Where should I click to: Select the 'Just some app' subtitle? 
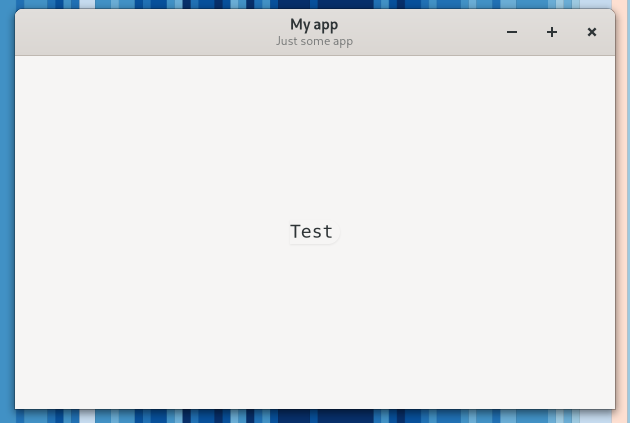314,41
